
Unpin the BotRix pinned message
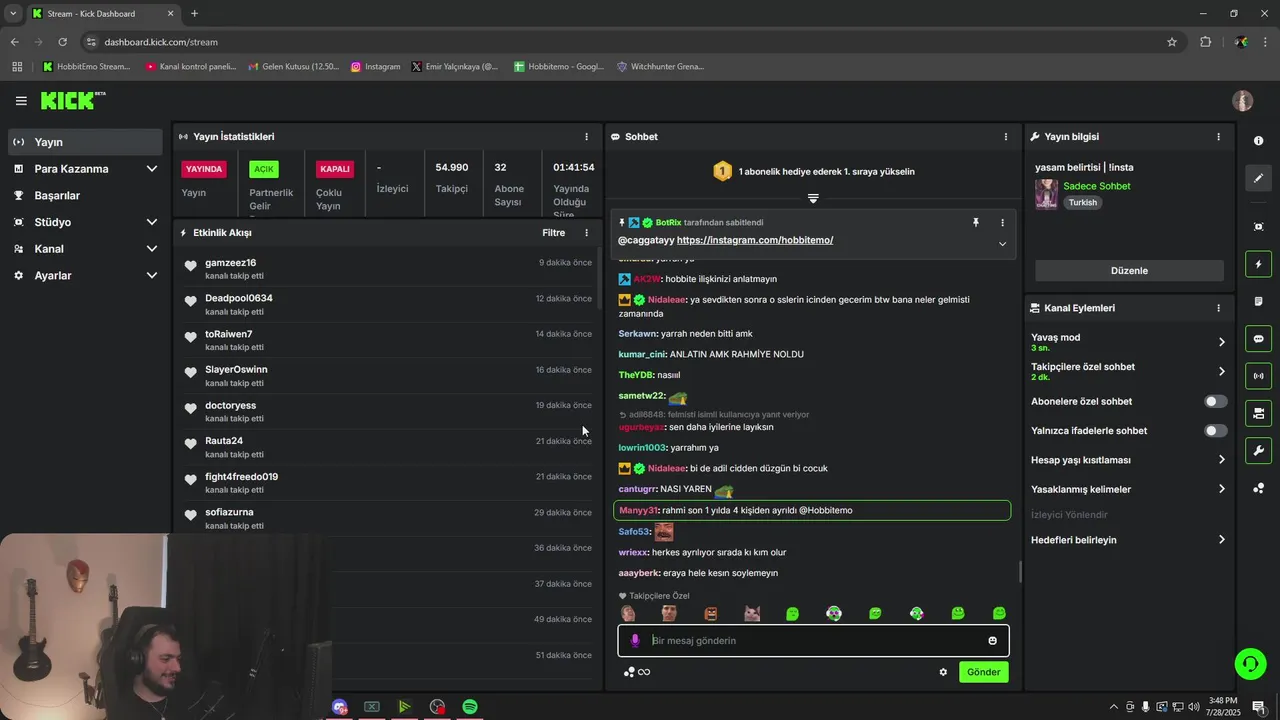click(x=976, y=223)
